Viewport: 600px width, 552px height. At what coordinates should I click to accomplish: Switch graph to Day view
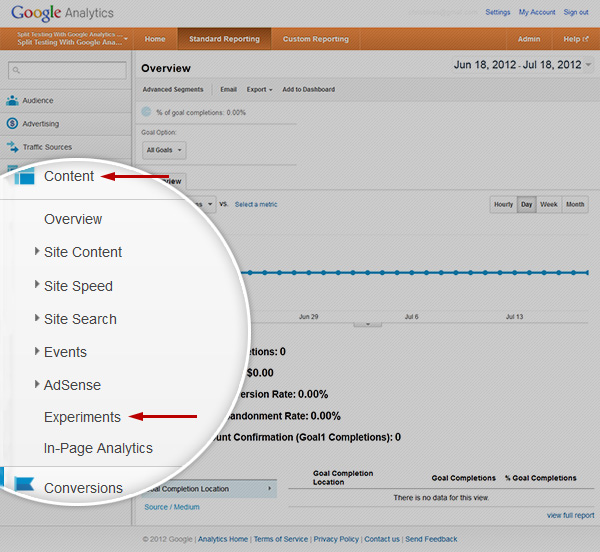[x=527, y=204]
